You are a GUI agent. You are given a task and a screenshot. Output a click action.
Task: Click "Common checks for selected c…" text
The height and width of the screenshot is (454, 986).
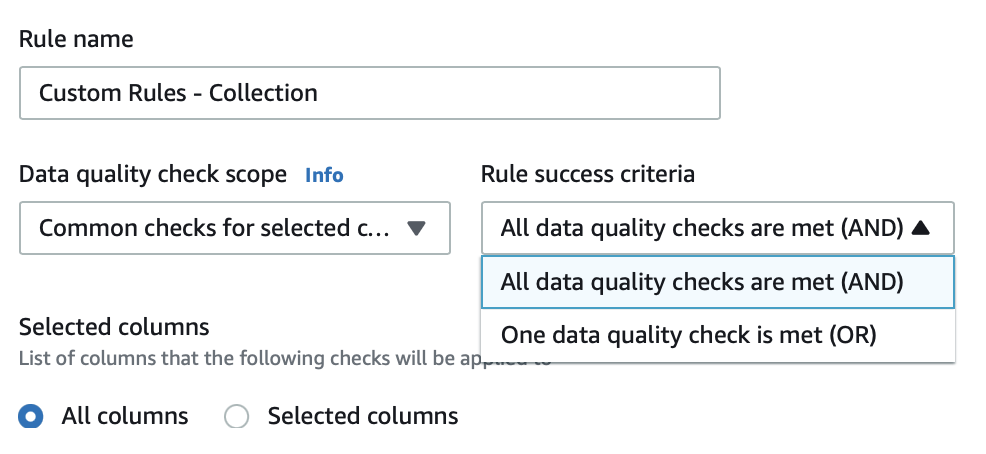click(208, 228)
